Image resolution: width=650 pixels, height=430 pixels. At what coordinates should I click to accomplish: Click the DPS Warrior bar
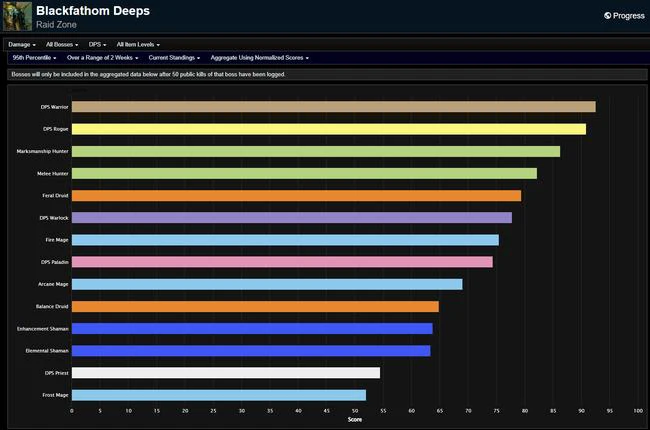coord(334,107)
